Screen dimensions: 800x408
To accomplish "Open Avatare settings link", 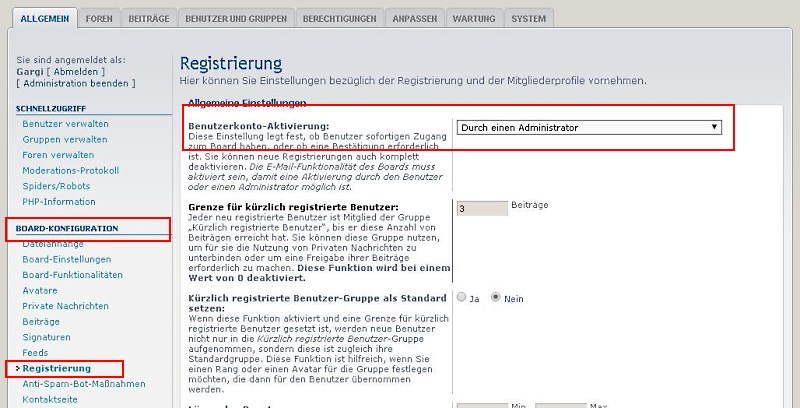I will pos(40,290).
